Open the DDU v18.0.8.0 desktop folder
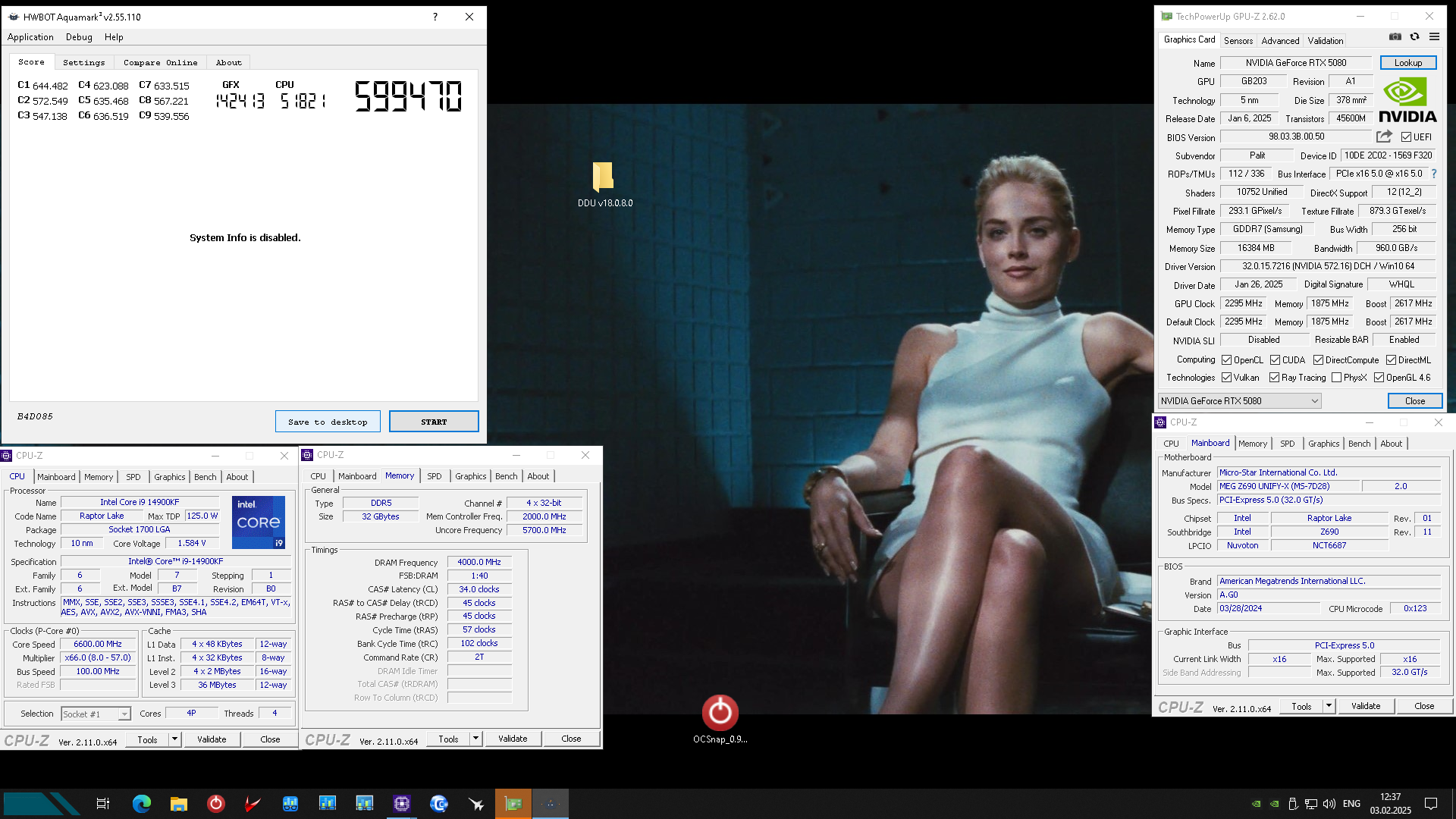 click(x=604, y=184)
